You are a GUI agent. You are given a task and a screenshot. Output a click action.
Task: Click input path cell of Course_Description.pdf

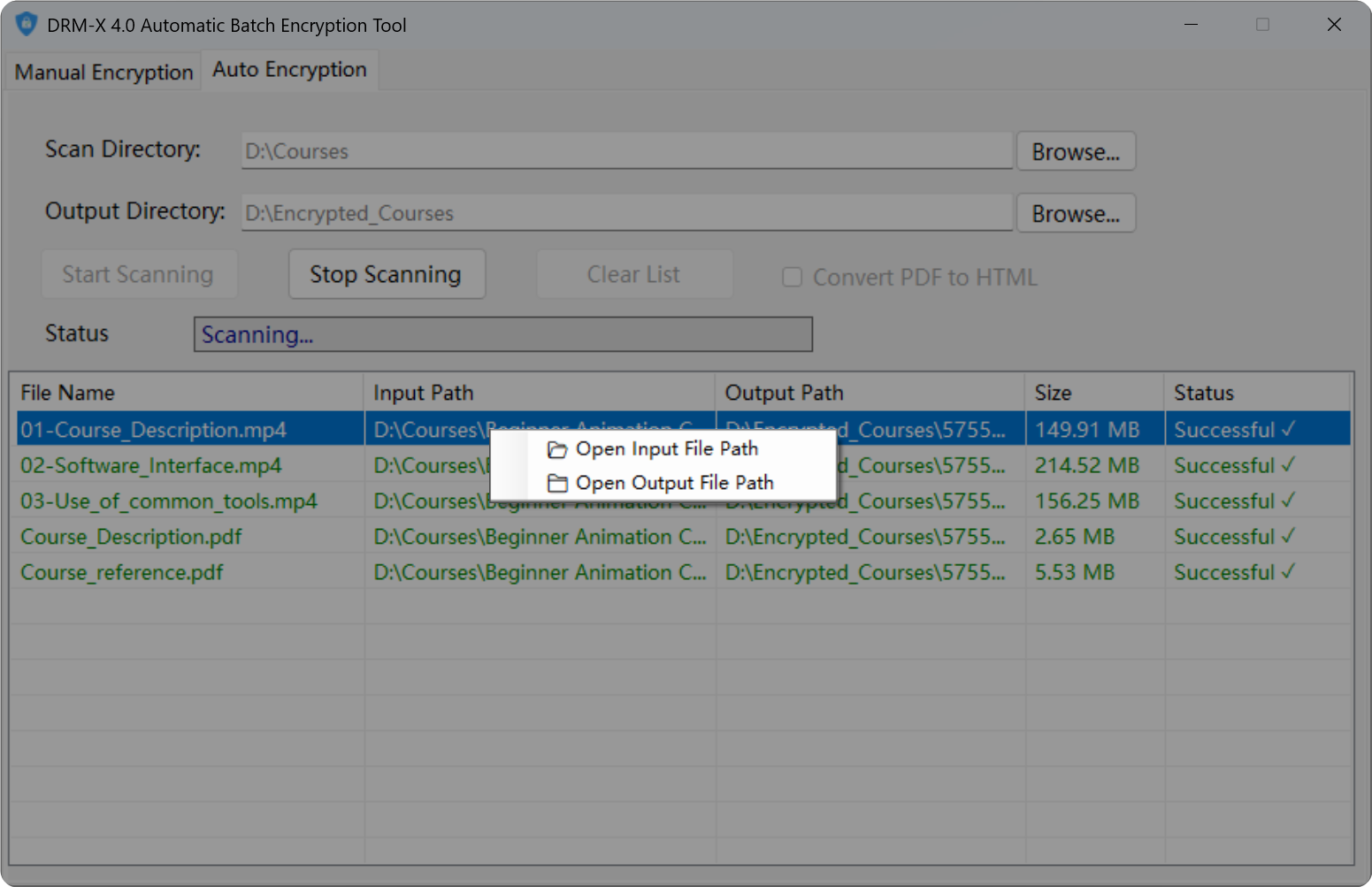[x=540, y=537]
